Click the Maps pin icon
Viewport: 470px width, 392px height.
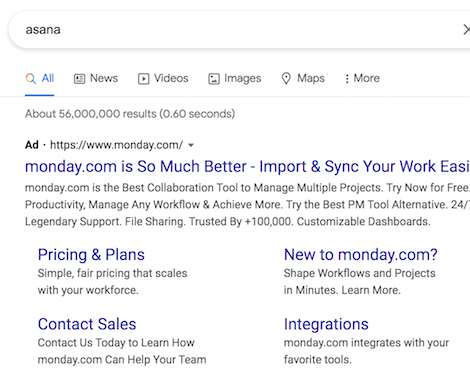tap(286, 79)
